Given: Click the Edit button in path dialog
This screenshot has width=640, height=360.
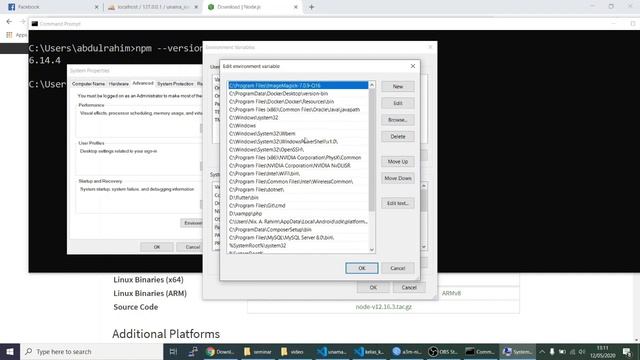Looking at the screenshot, I should click(398, 103).
